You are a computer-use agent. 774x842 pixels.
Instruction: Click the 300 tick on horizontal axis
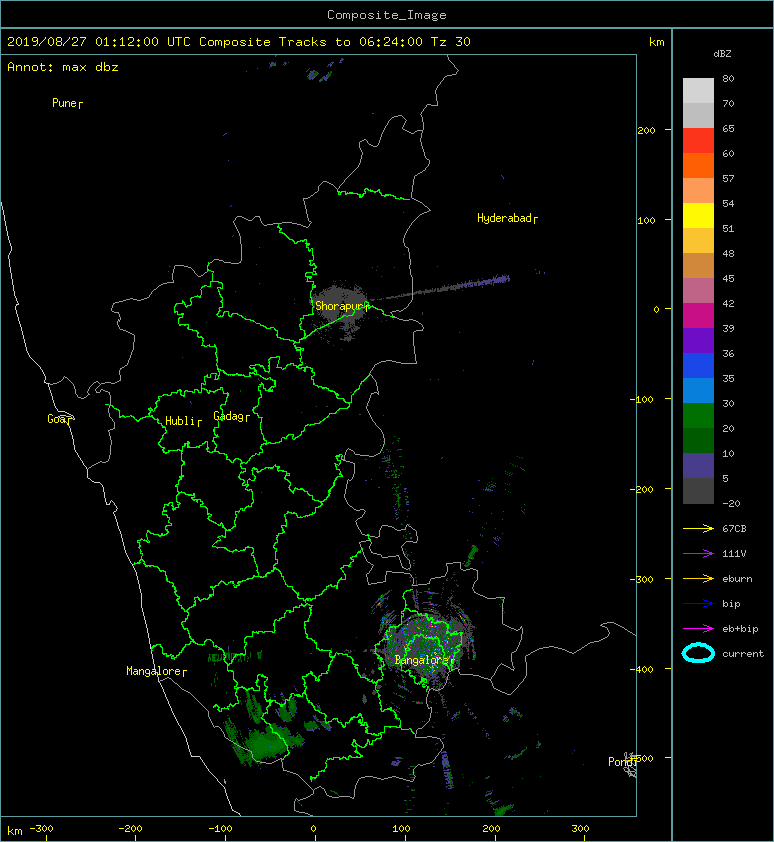coord(580,829)
